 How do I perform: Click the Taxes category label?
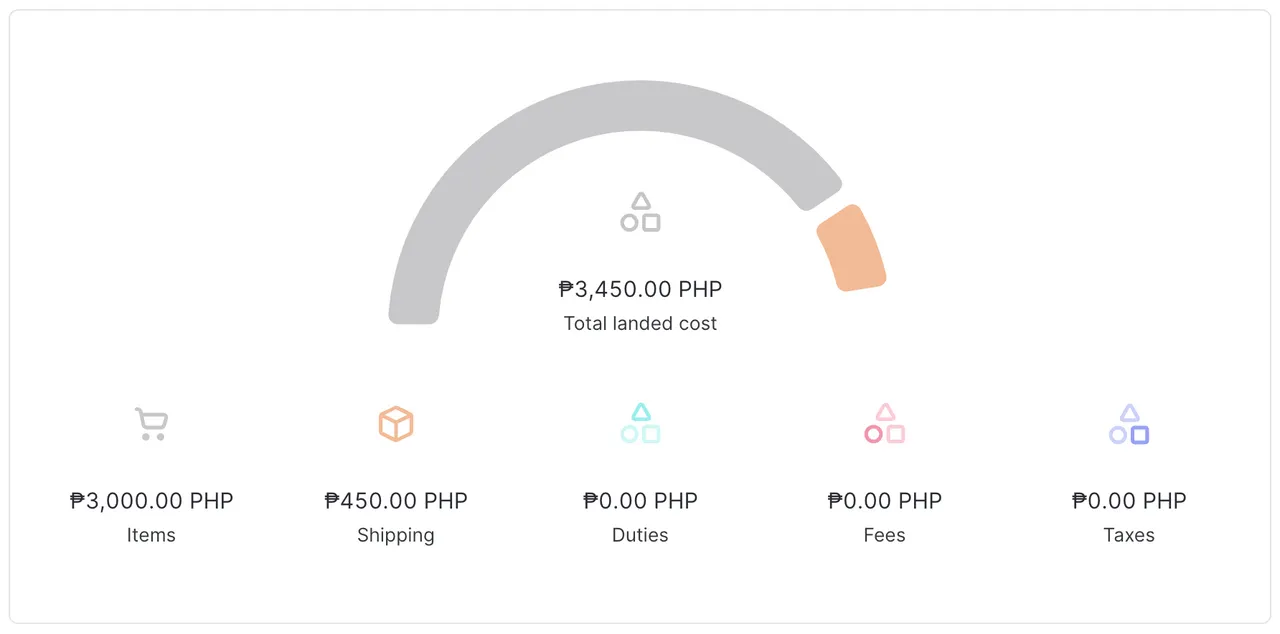(x=1128, y=535)
